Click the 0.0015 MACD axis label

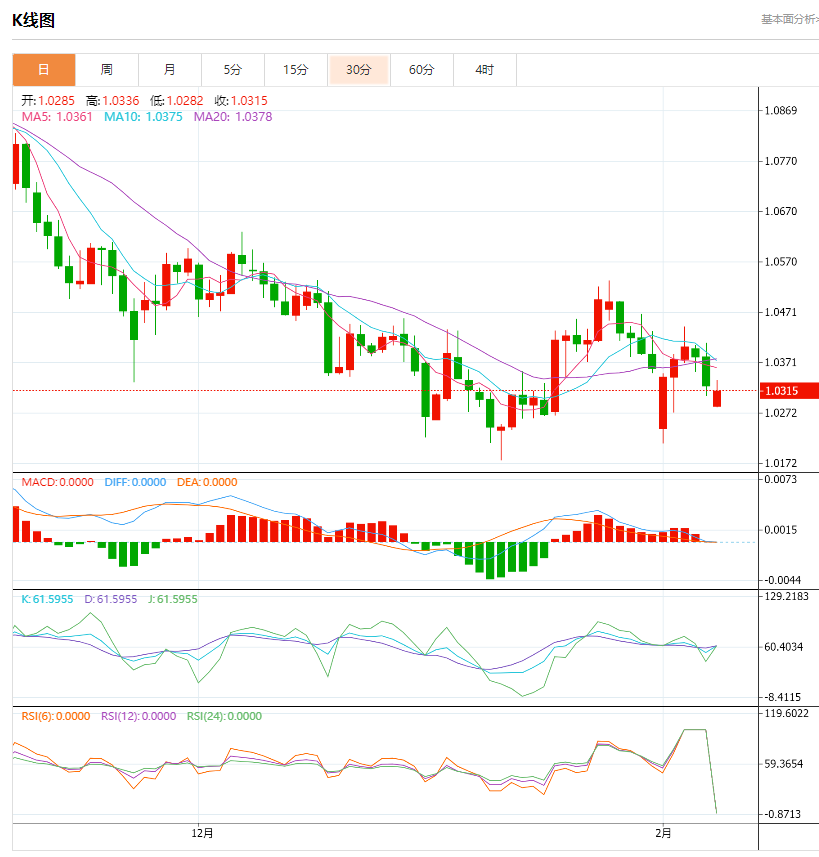click(781, 530)
